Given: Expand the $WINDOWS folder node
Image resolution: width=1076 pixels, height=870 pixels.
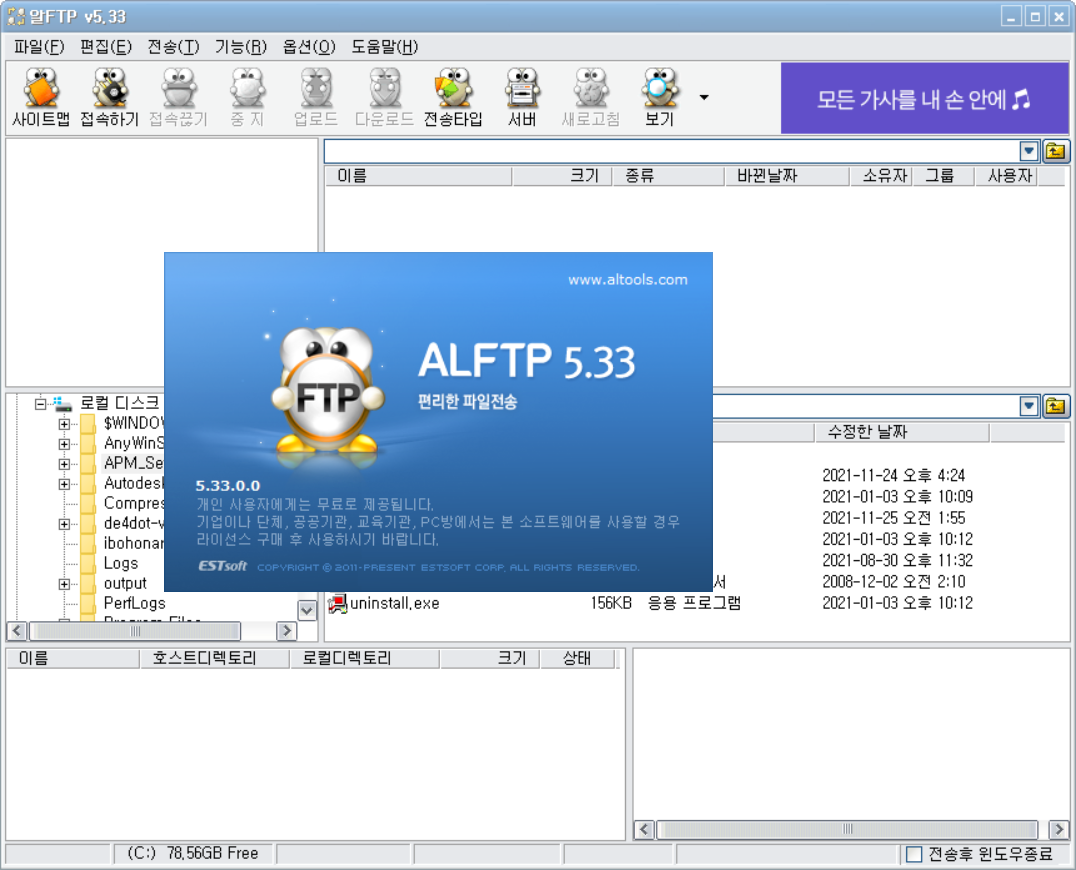Looking at the screenshot, I should [x=64, y=424].
